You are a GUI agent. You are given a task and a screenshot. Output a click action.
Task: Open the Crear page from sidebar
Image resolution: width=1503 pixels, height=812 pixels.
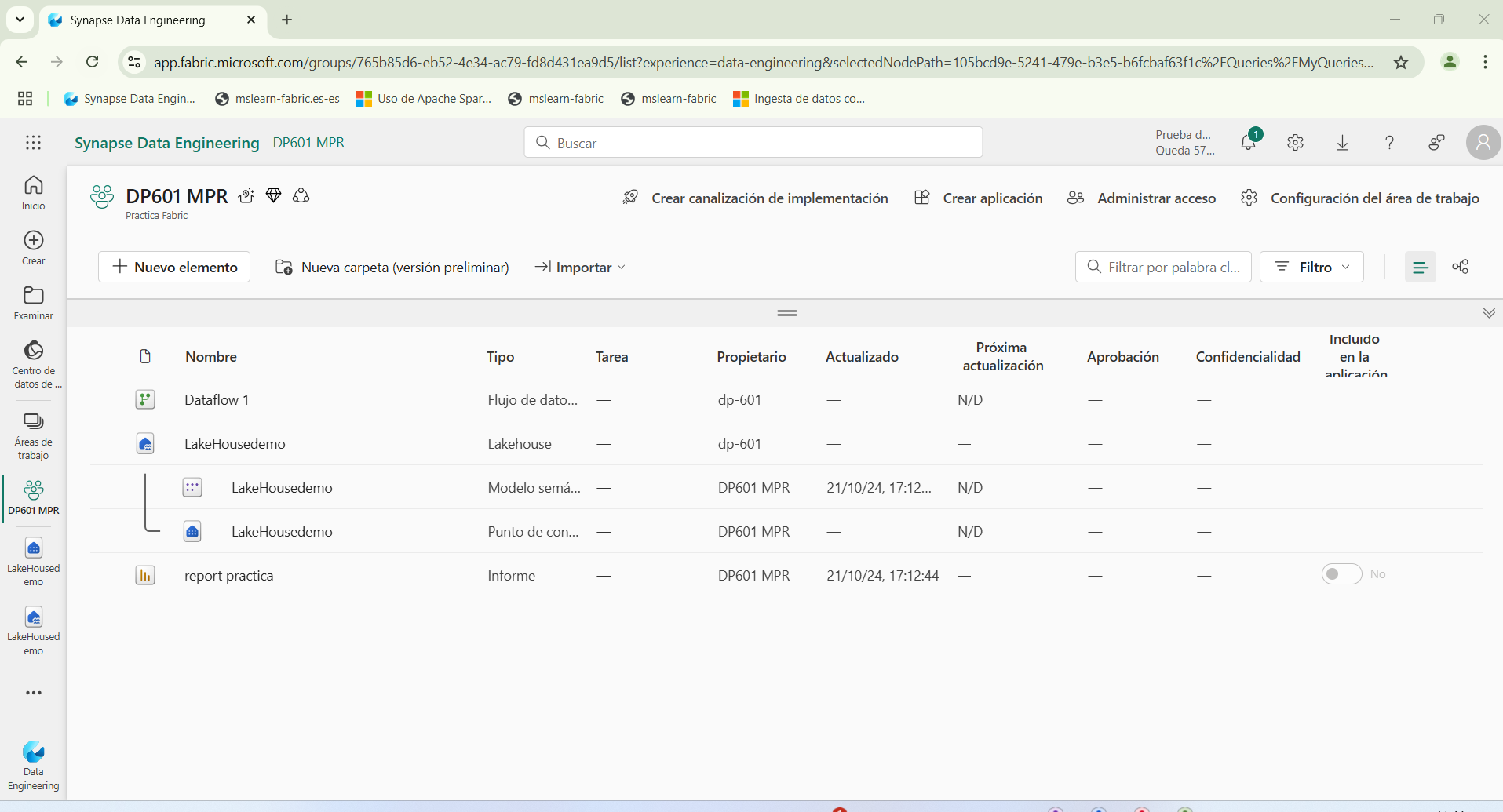click(33, 247)
